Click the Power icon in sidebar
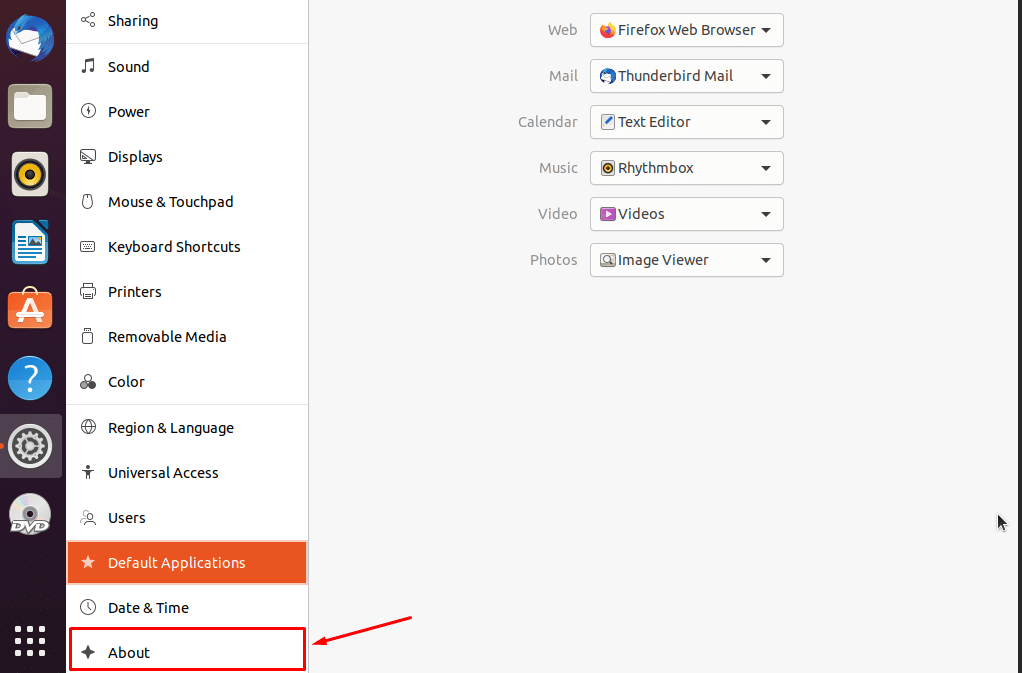 pyautogui.click(x=88, y=111)
